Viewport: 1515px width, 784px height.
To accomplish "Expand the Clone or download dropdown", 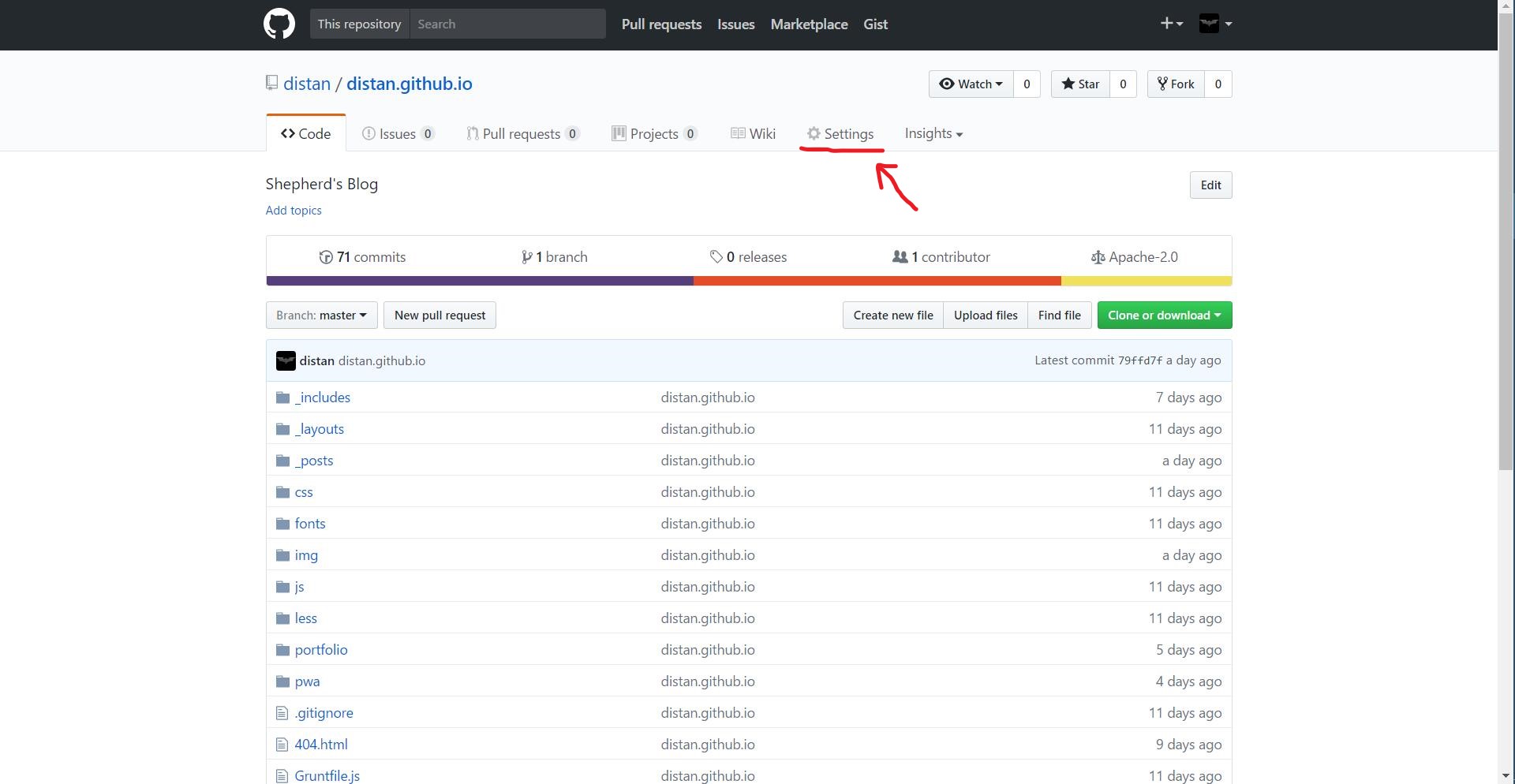I will tap(1164, 315).
